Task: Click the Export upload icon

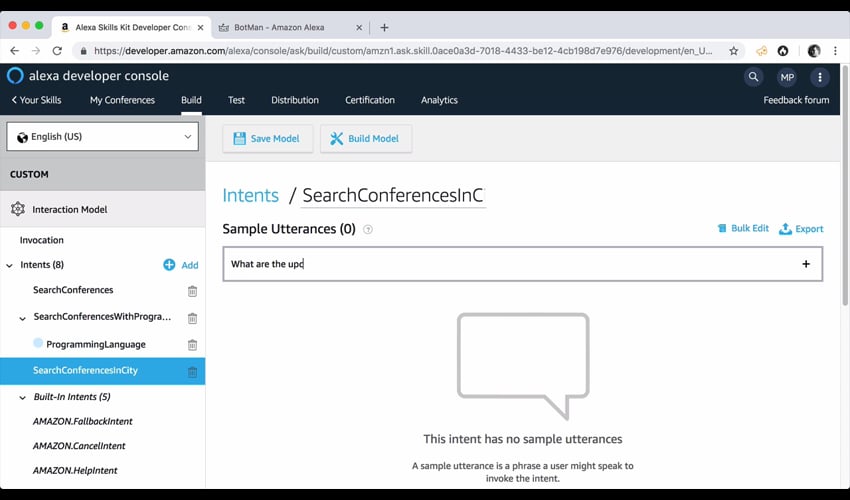Action: (785, 229)
